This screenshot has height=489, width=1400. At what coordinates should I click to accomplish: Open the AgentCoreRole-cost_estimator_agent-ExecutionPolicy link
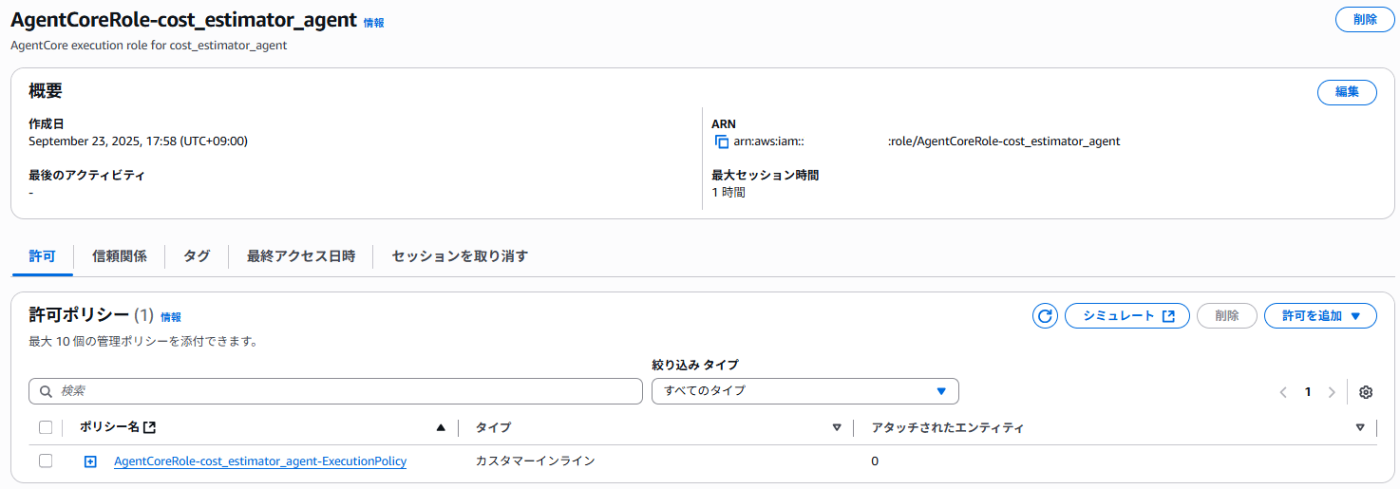click(x=260, y=461)
